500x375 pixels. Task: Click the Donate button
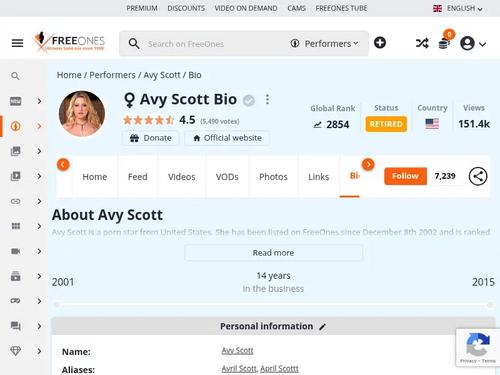[x=151, y=138]
